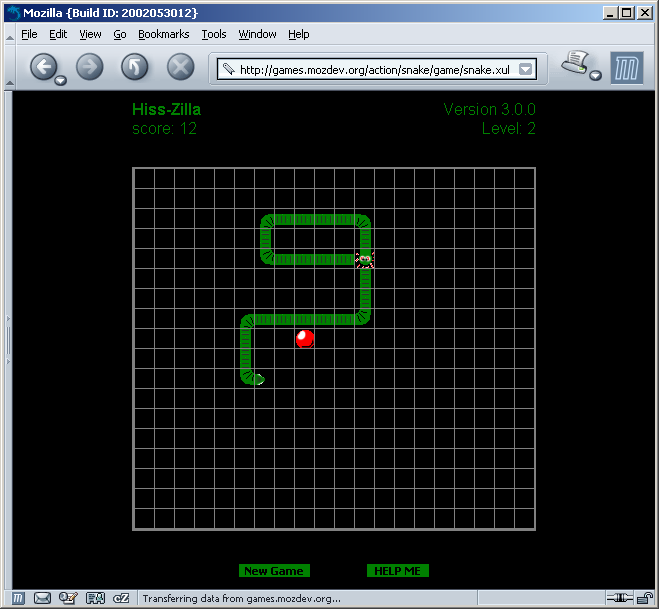Start a New Game
The width and height of the screenshot is (659, 609).
pos(274,571)
